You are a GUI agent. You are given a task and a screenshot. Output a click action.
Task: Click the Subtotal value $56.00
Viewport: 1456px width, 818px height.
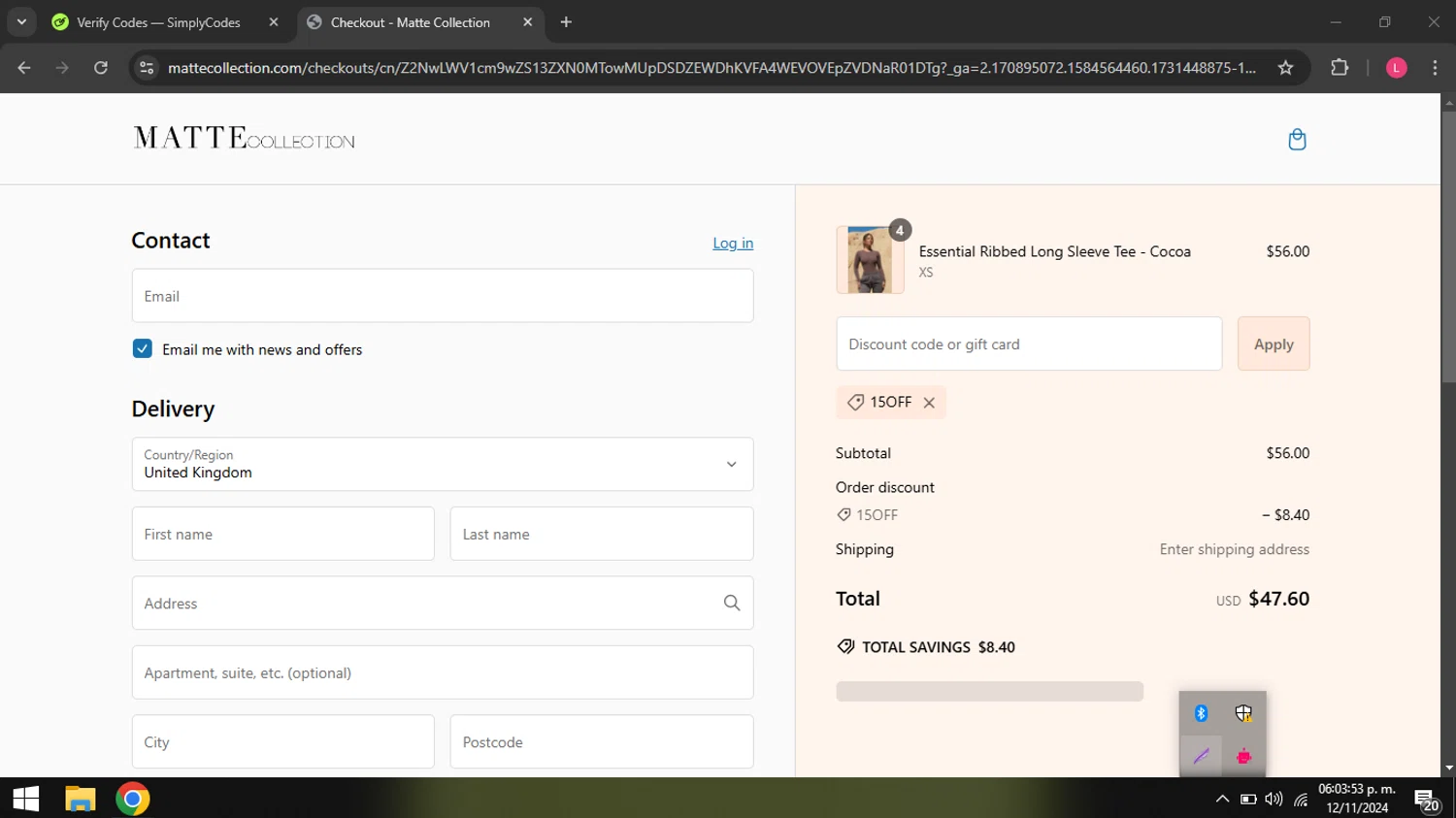tap(1288, 453)
